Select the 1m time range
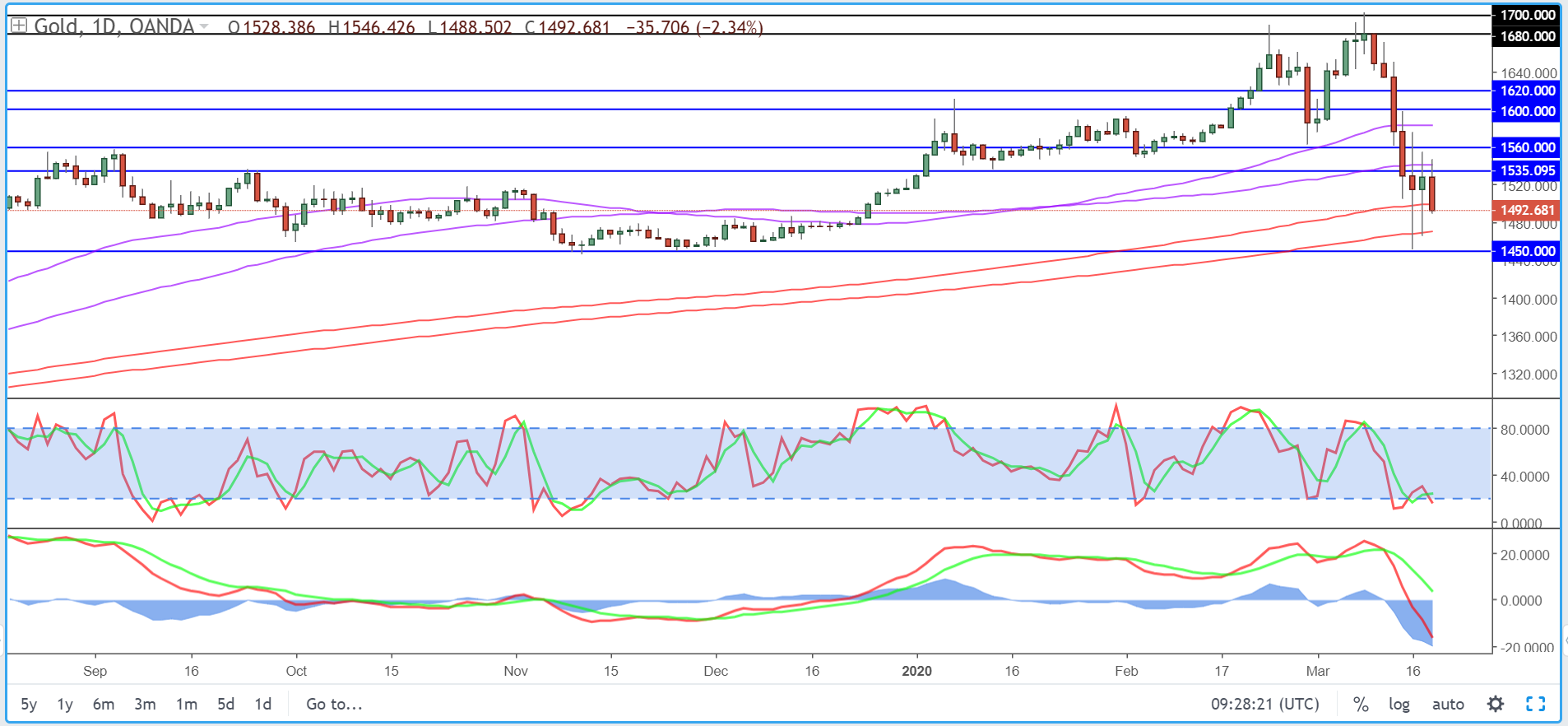1568x726 pixels. (187, 704)
